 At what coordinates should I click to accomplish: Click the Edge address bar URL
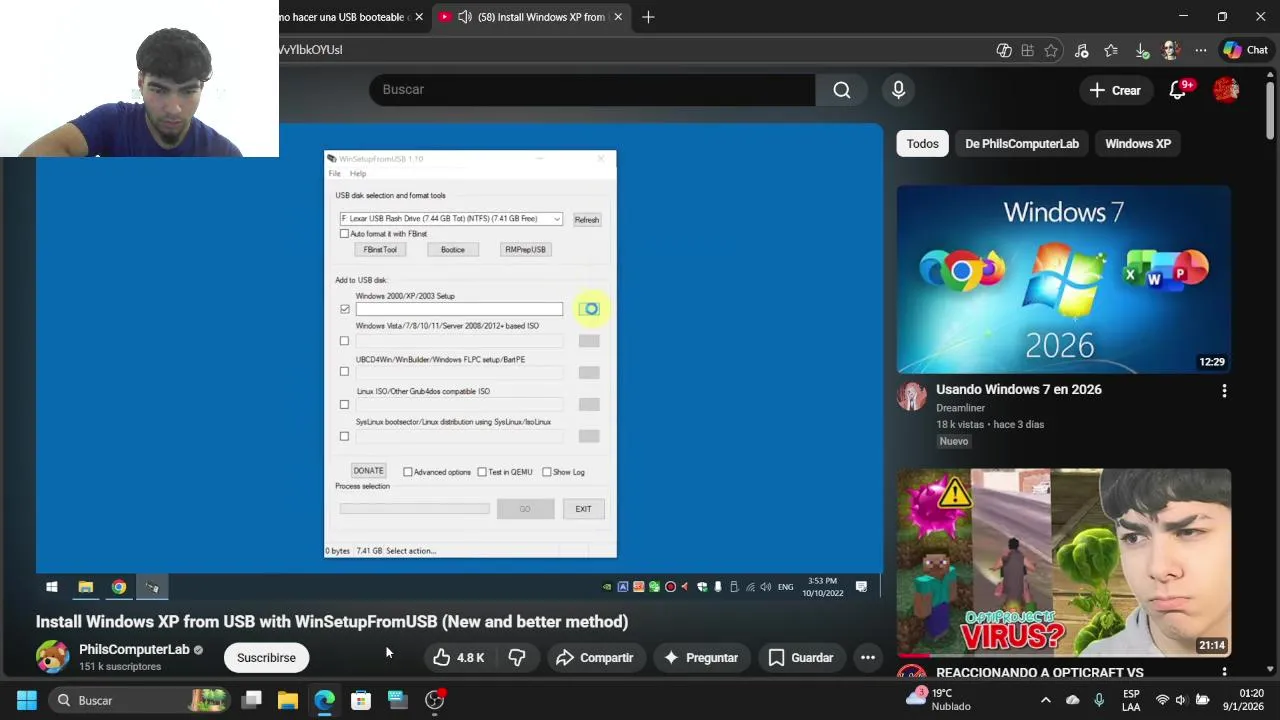click(x=311, y=50)
